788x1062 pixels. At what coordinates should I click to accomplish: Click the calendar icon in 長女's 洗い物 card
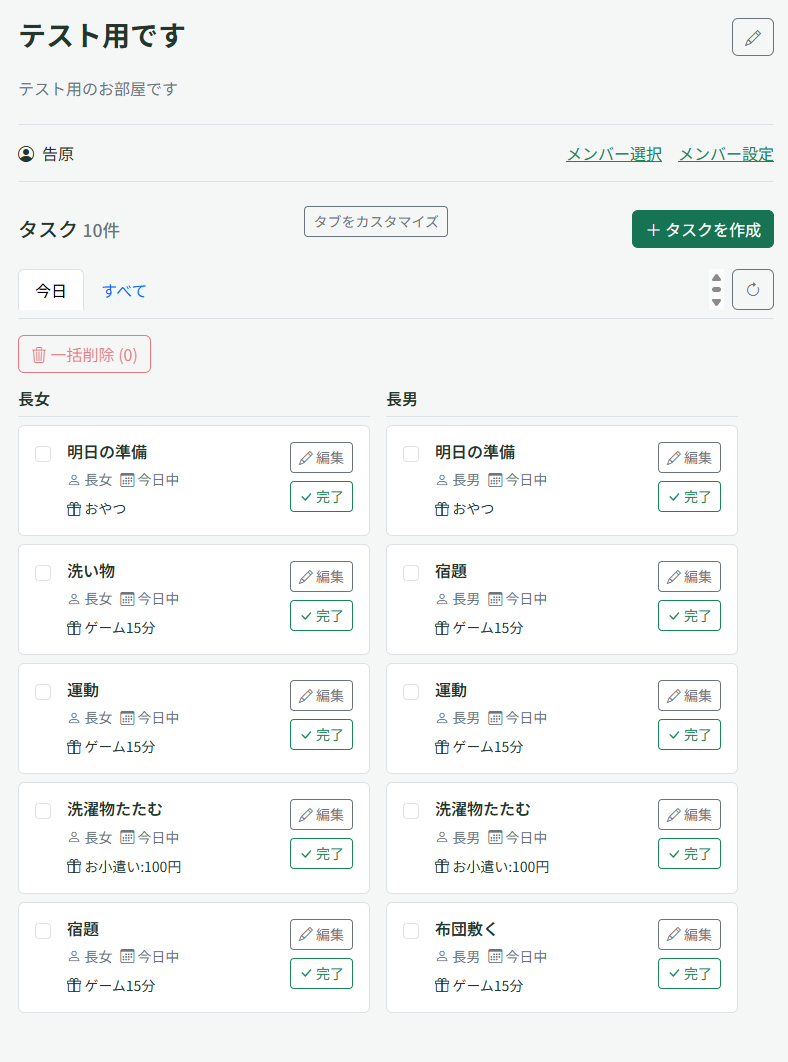click(127, 599)
